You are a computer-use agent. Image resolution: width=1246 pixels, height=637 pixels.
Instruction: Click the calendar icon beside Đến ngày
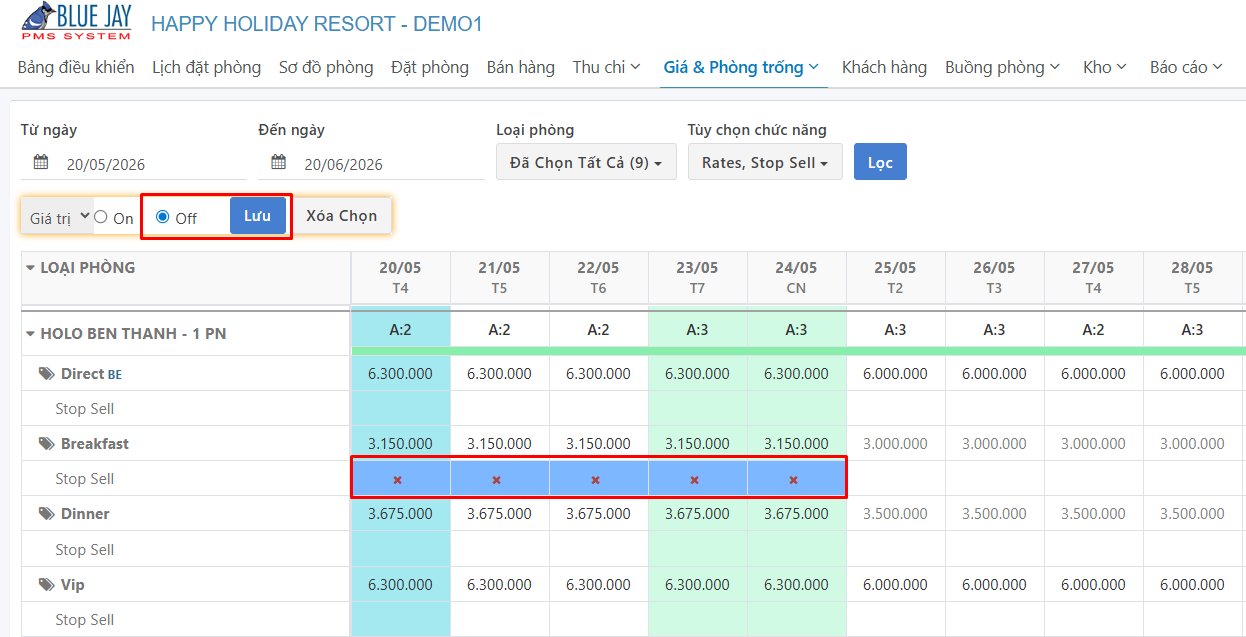click(x=278, y=163)
